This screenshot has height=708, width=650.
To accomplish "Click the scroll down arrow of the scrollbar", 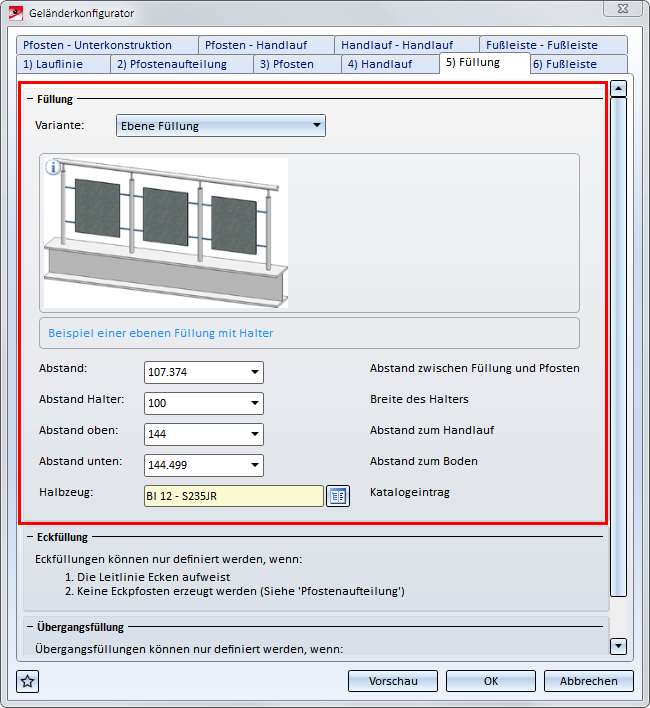I will tap(618, 646).
